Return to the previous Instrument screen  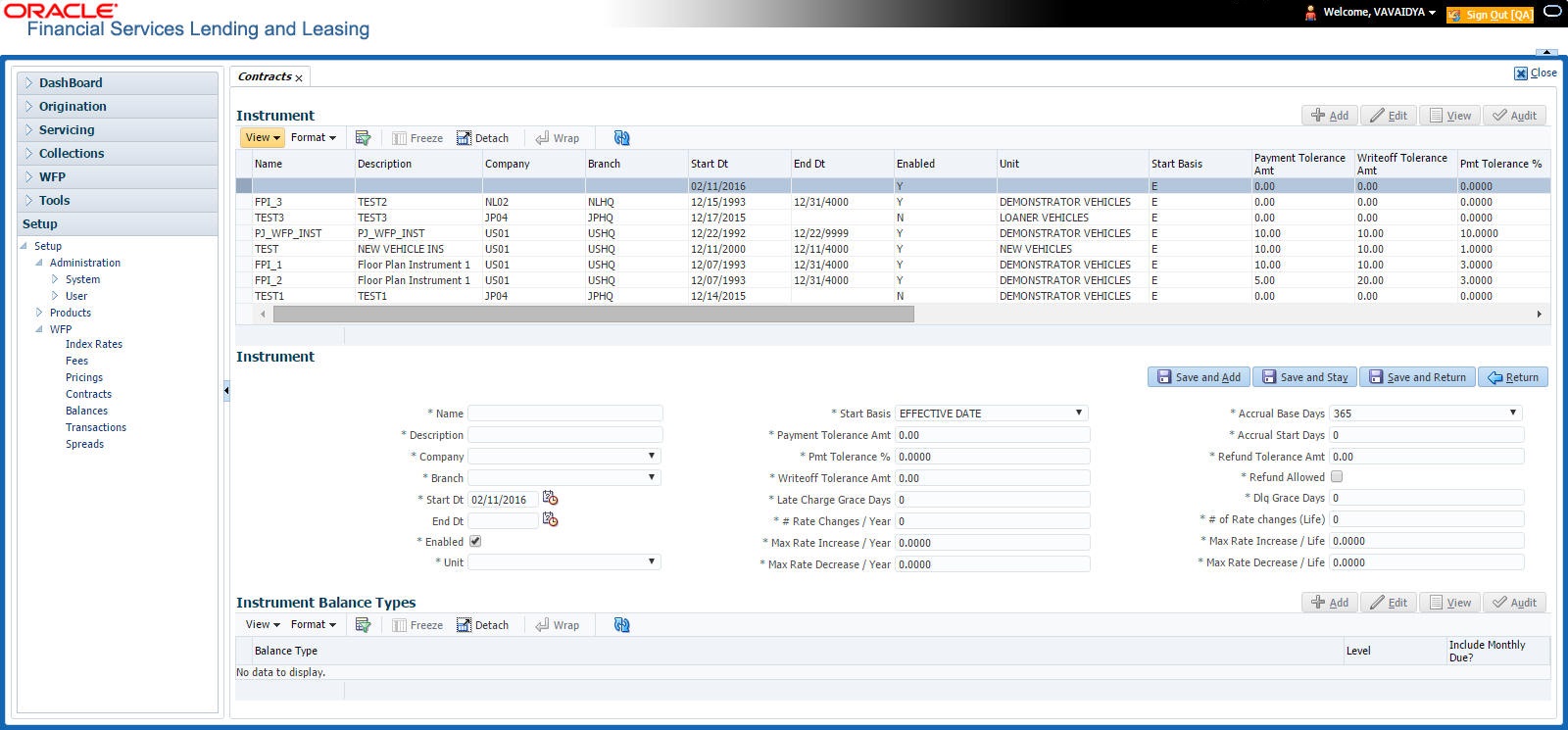click(1513, 377)
